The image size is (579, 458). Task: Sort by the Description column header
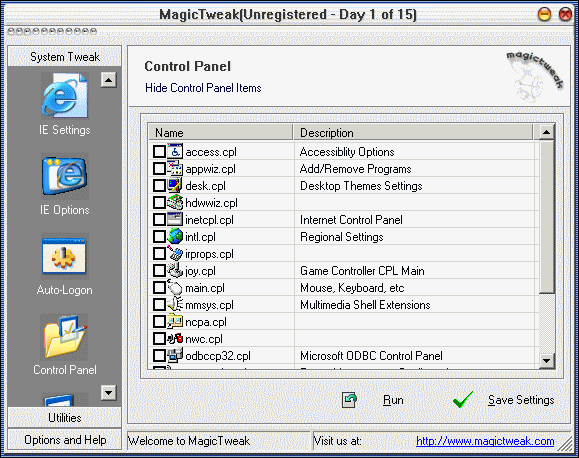click(x=414, y=133)
